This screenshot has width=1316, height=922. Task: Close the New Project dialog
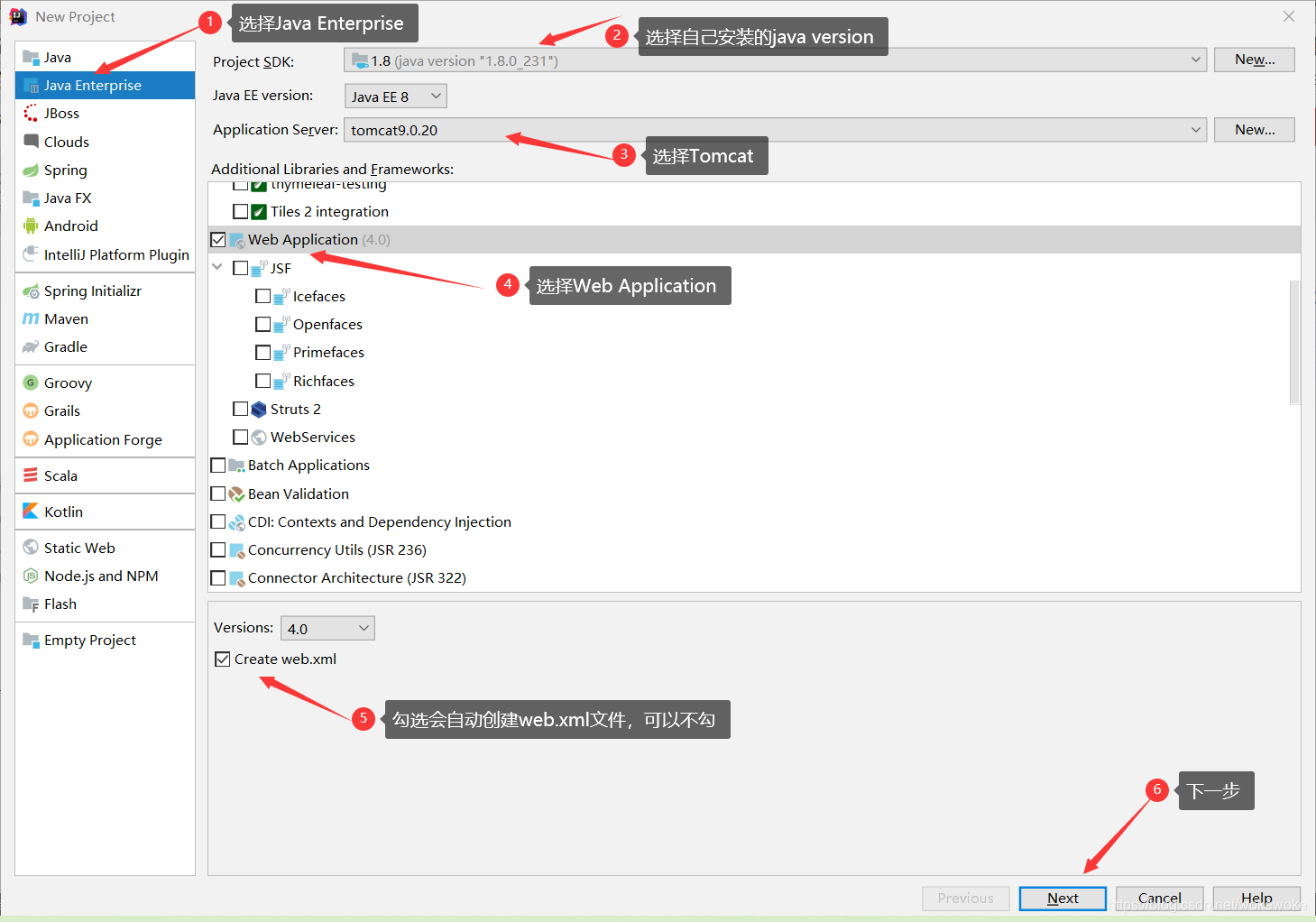1289,16
